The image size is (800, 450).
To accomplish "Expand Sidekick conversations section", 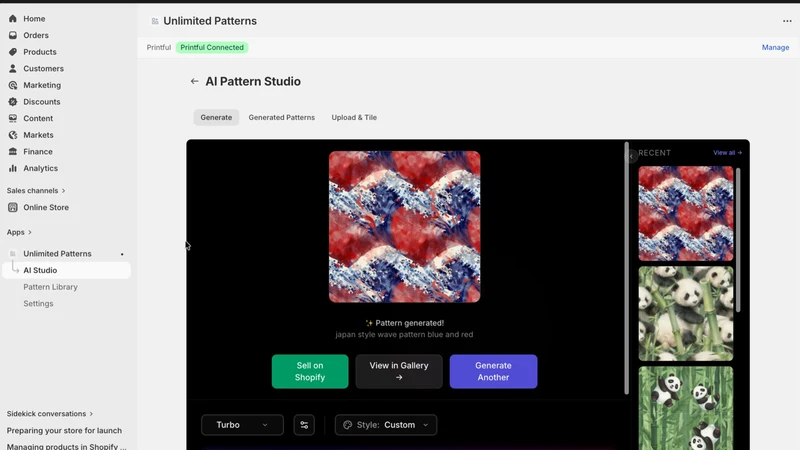I will 50,414.
